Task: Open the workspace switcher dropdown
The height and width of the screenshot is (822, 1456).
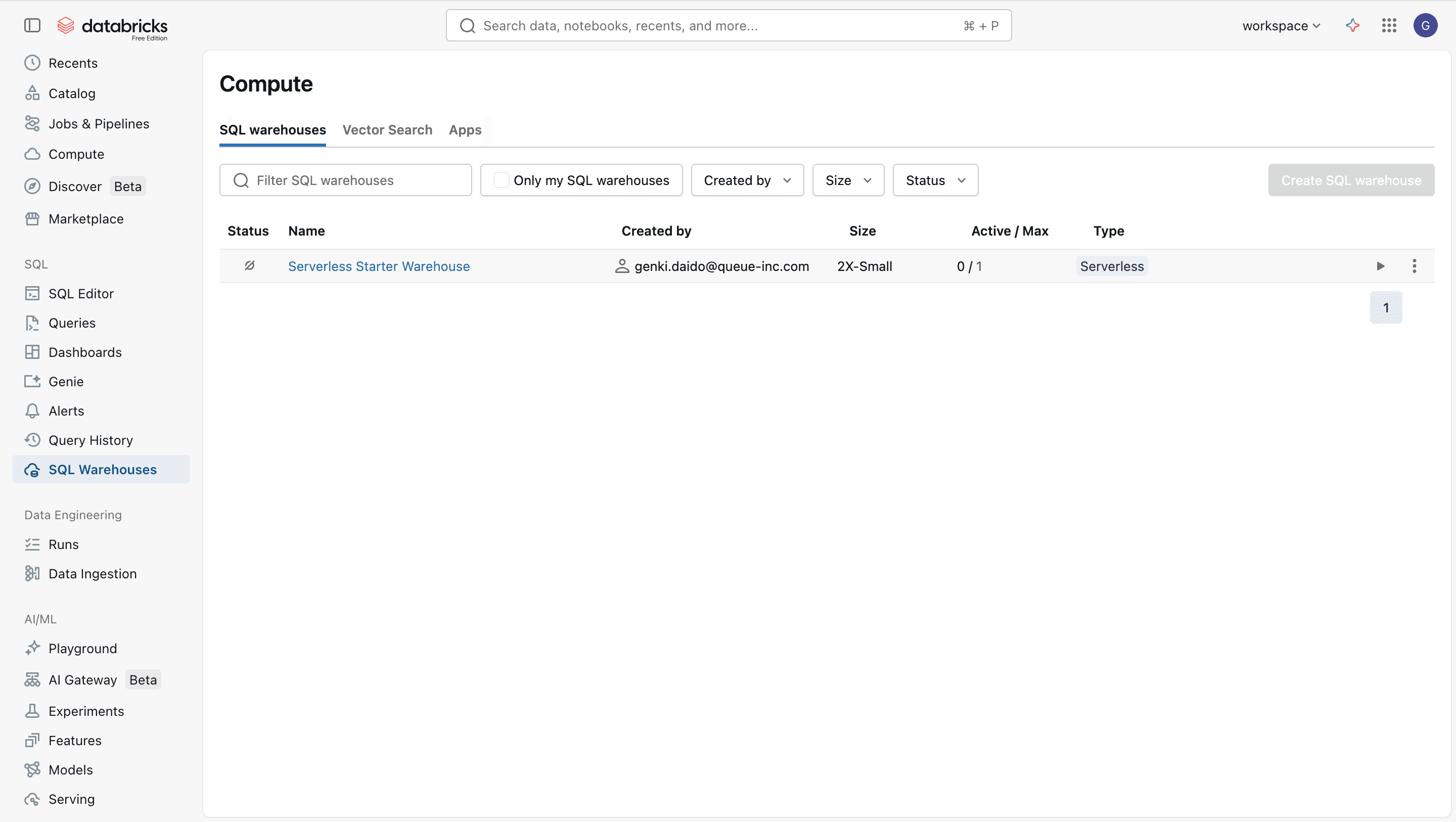Action: (x=1280, y=25)
